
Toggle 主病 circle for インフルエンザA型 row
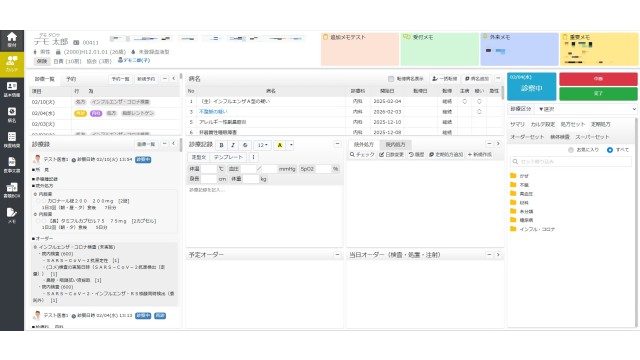[x=464, y=101]
